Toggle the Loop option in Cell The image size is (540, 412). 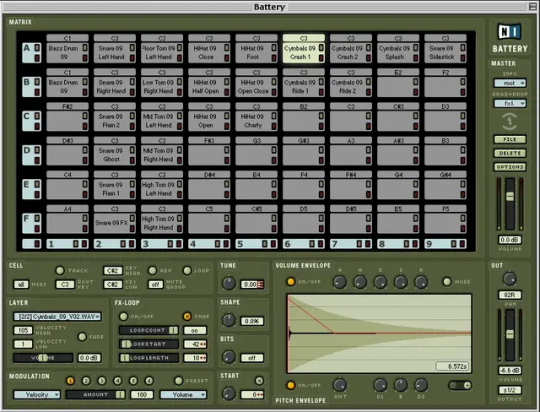tap(187, 270)
